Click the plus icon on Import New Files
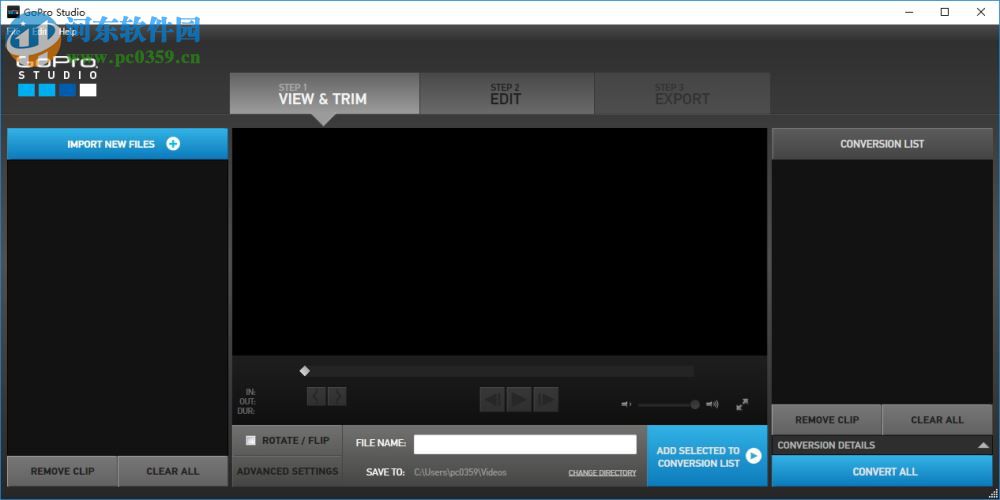The height and width of the screenshot is (500, 1000). pos(173,143)
